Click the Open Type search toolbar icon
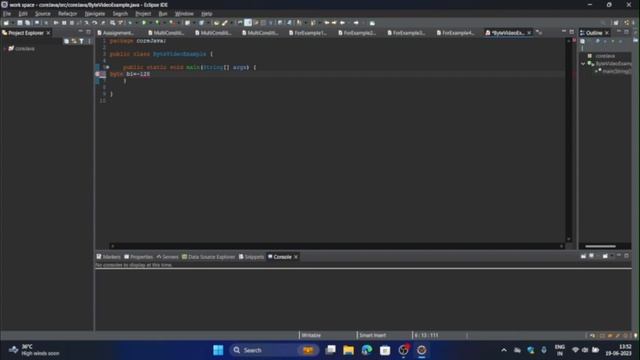Viewport: 640px width, 360px height. [x=216, y=23]
